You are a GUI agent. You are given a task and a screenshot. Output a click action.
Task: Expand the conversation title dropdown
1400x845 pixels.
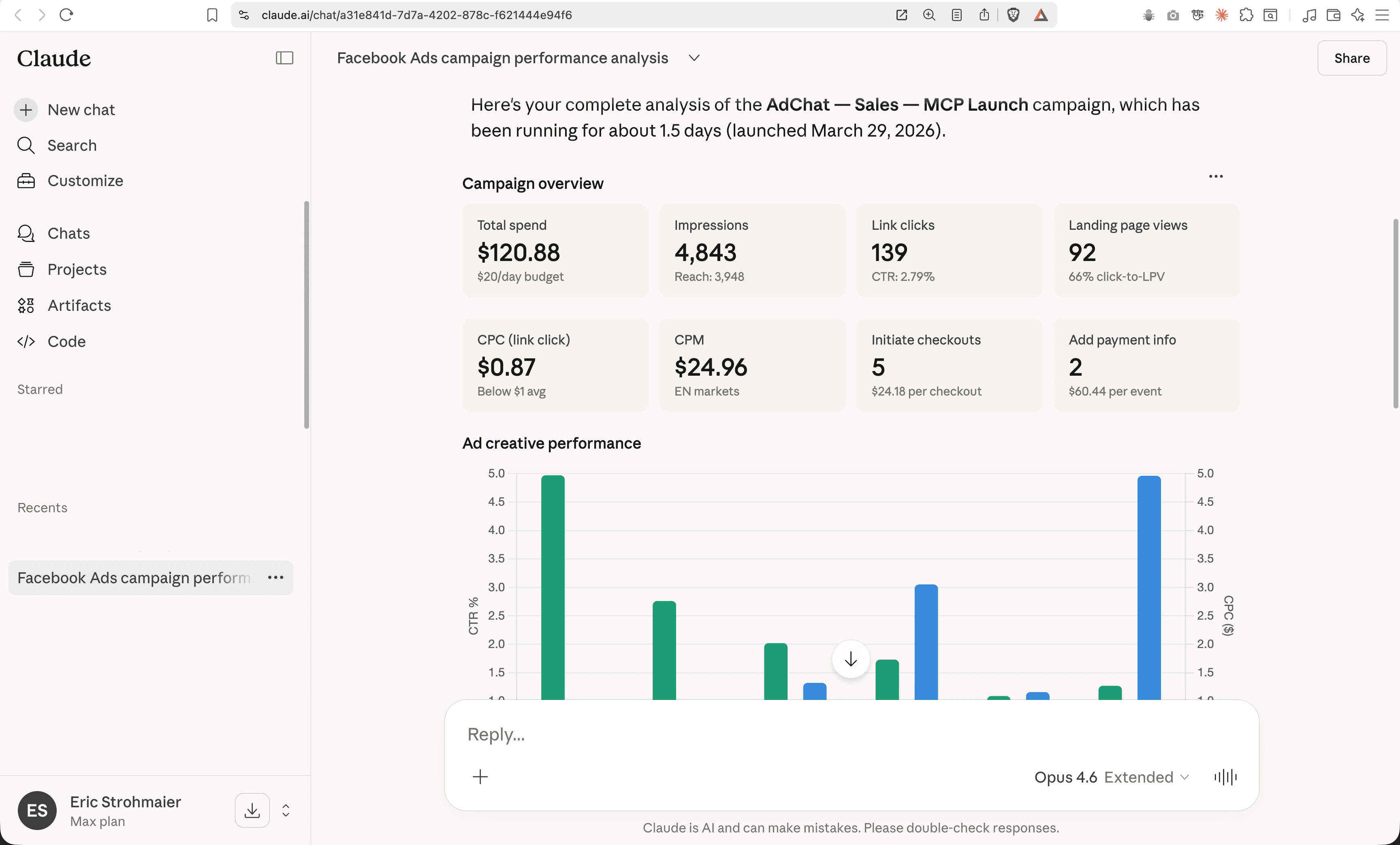tap(694, 58)
